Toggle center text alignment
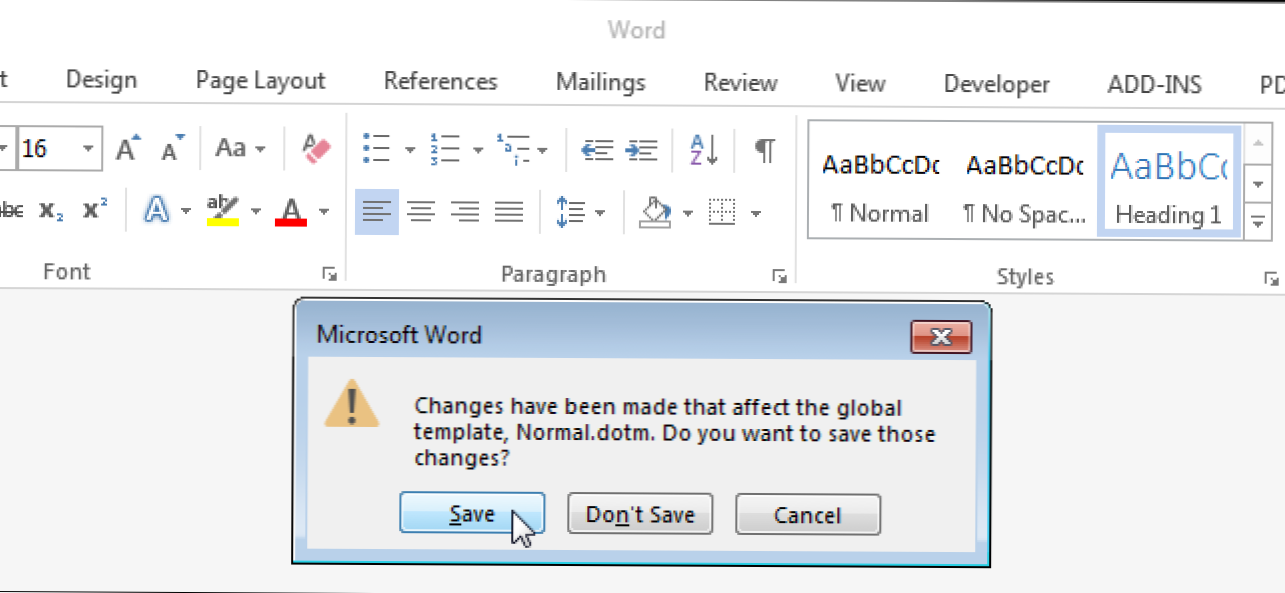1285x593 pixels. click(x=421, y=211)
